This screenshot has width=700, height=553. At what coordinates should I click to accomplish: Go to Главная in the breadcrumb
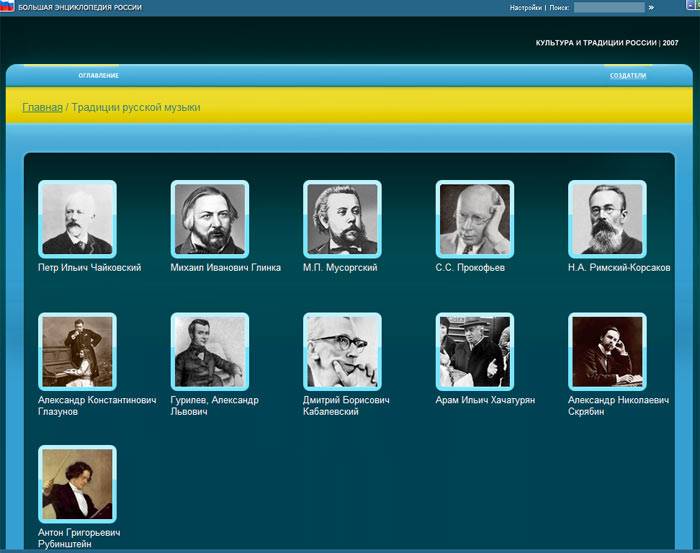tap(42, 108)
